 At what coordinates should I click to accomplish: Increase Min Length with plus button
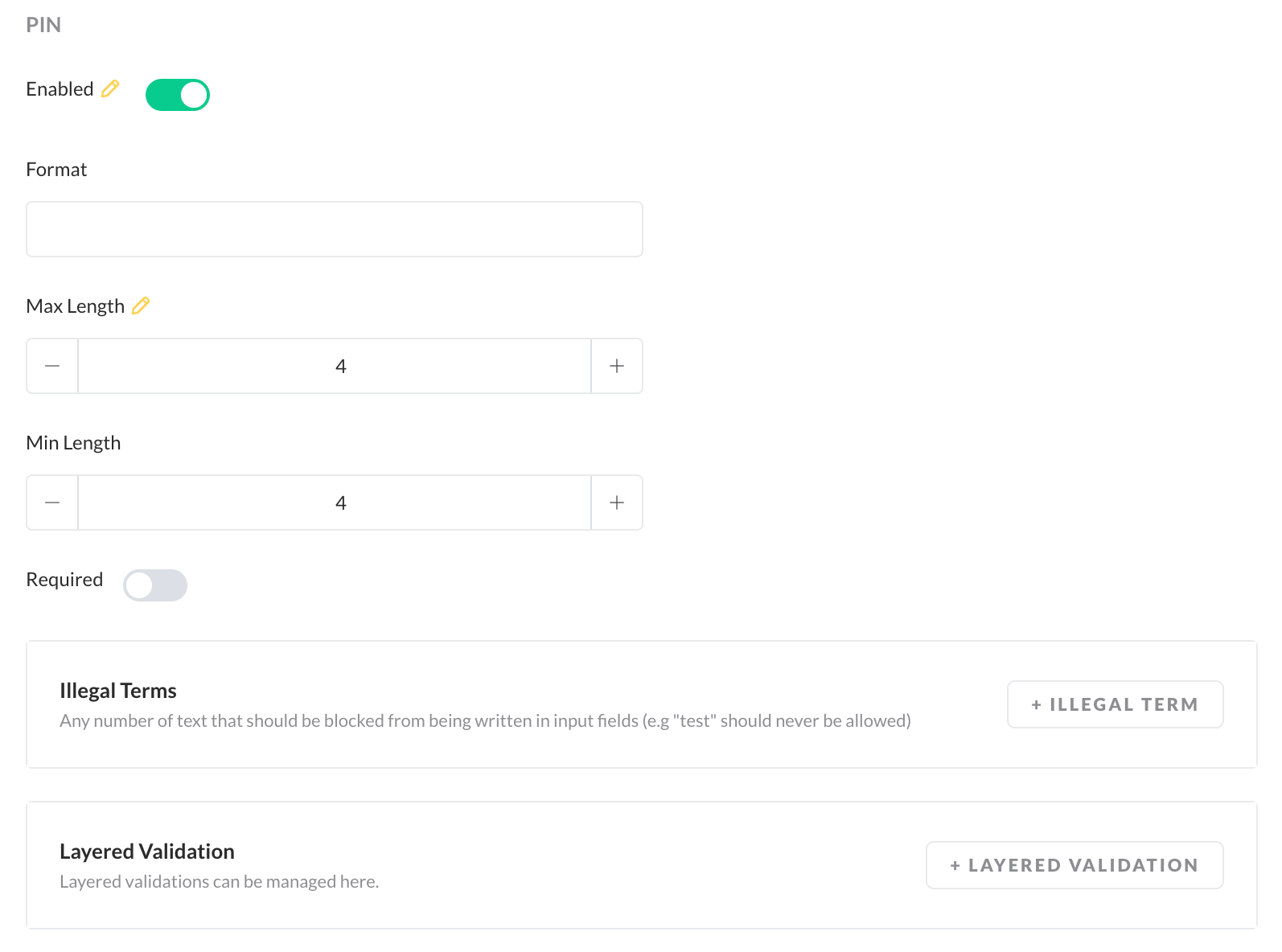(617, 503)
